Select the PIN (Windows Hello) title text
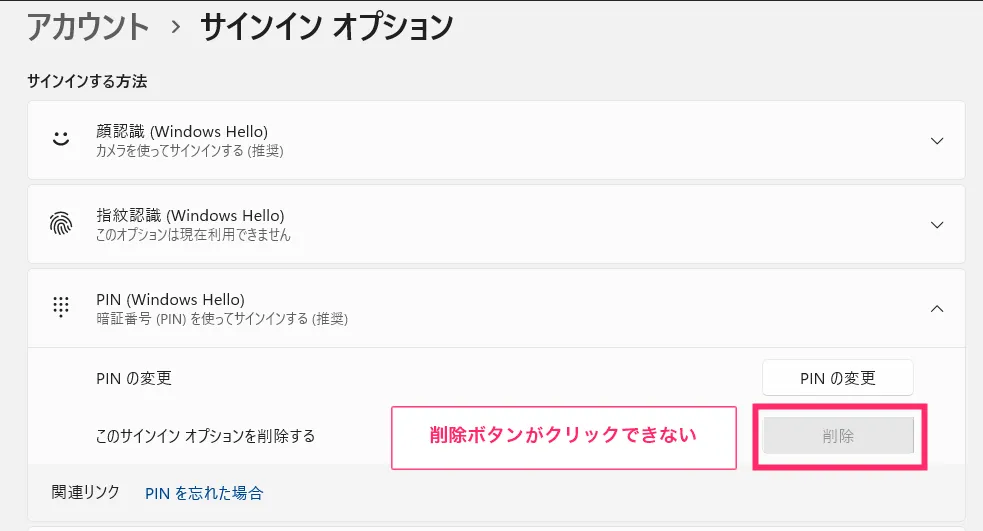The image size is (983, 531). [171, 300]
